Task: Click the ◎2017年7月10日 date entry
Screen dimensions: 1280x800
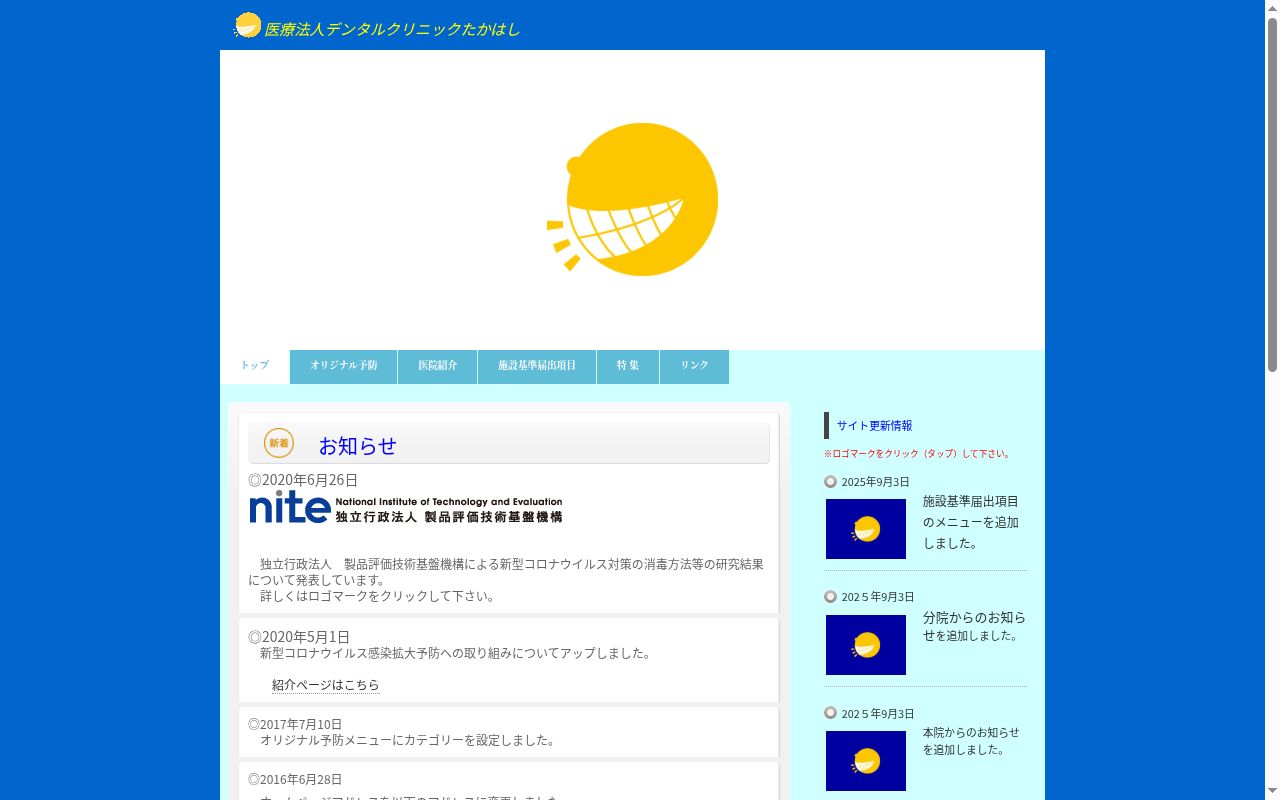Action: pos(295,724)
